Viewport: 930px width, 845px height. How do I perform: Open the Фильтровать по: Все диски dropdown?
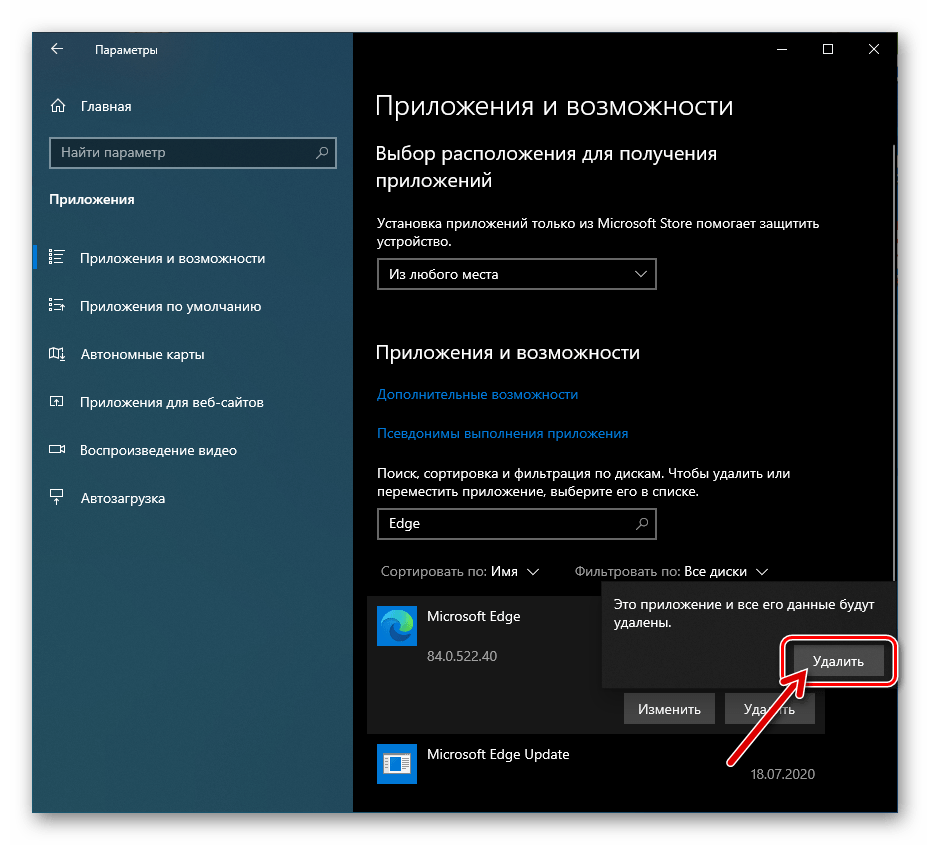tap(671, 572)
